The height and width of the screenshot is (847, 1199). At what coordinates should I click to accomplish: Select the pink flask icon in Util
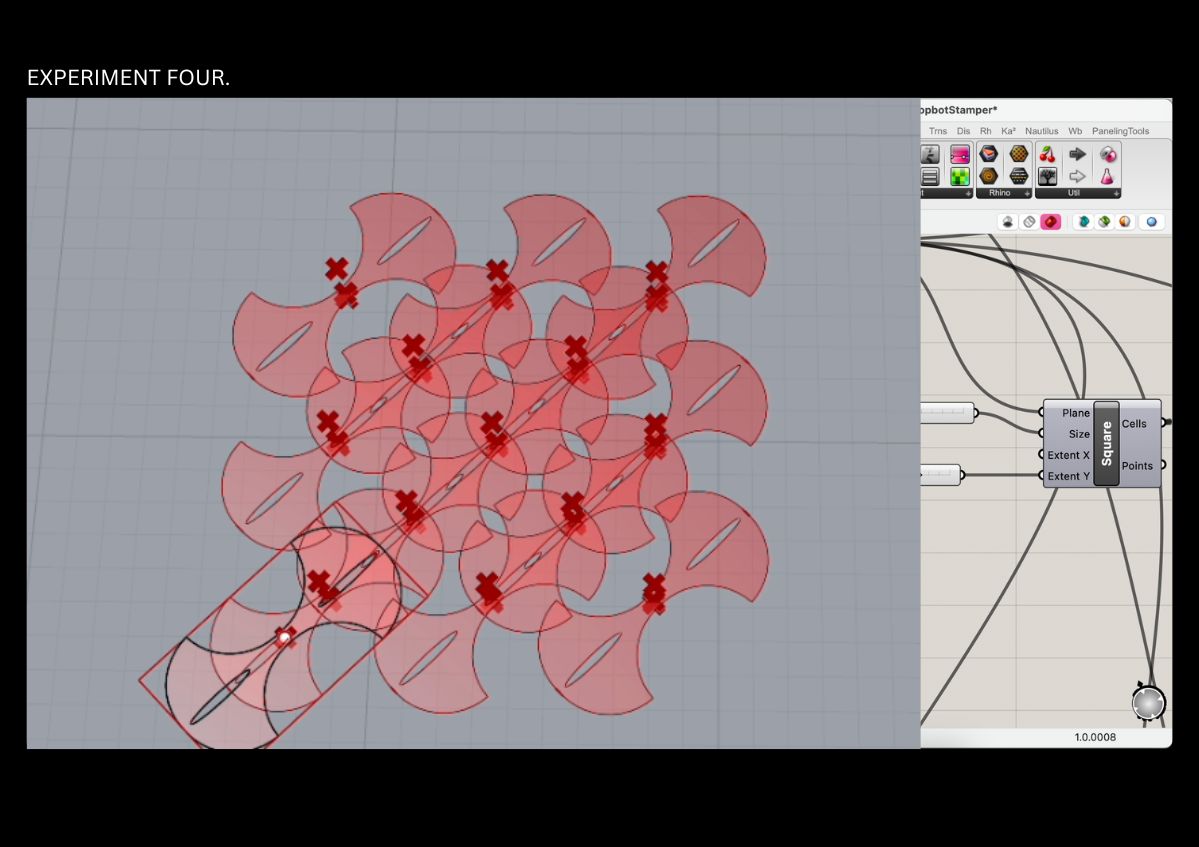(x=1107, y=177)
